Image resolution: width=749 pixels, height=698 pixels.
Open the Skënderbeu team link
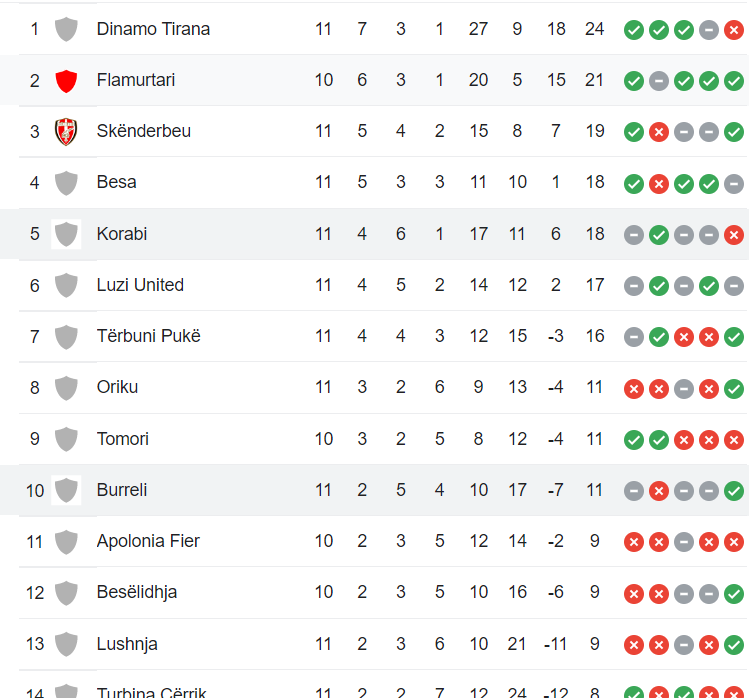144,131
